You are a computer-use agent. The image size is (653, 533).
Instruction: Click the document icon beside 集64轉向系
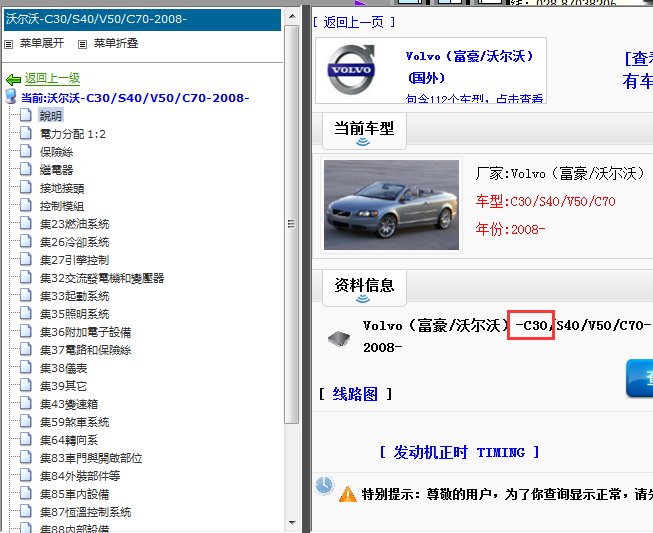pyautogui.click(x=26, y=439)
